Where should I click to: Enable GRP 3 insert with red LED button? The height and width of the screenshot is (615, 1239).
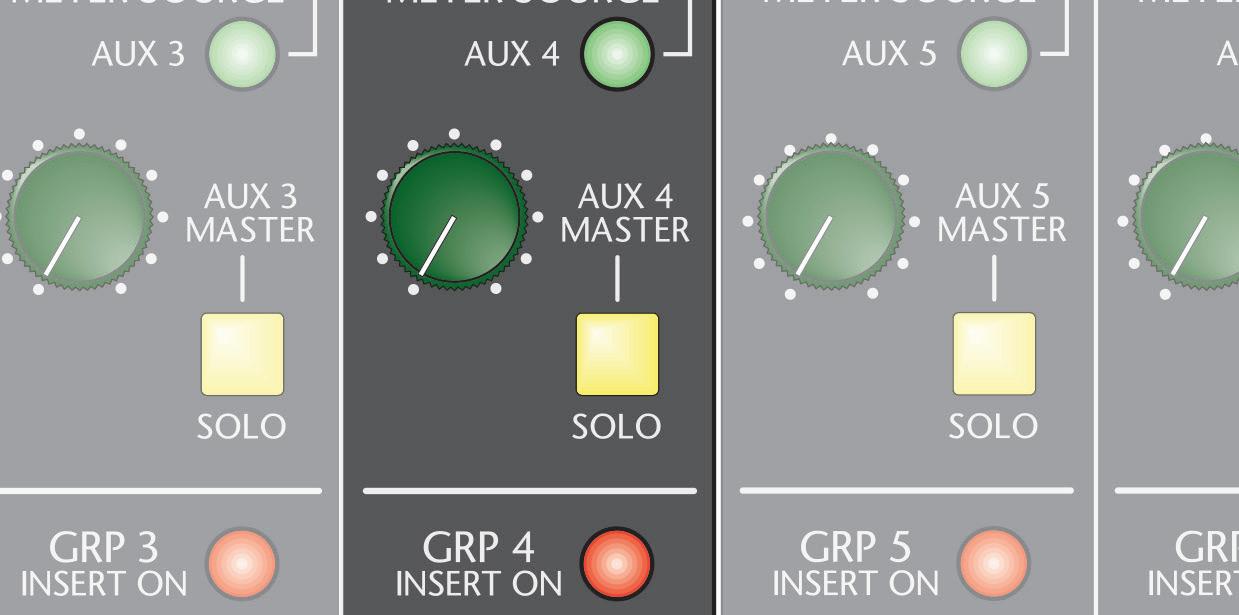(241, 562)
